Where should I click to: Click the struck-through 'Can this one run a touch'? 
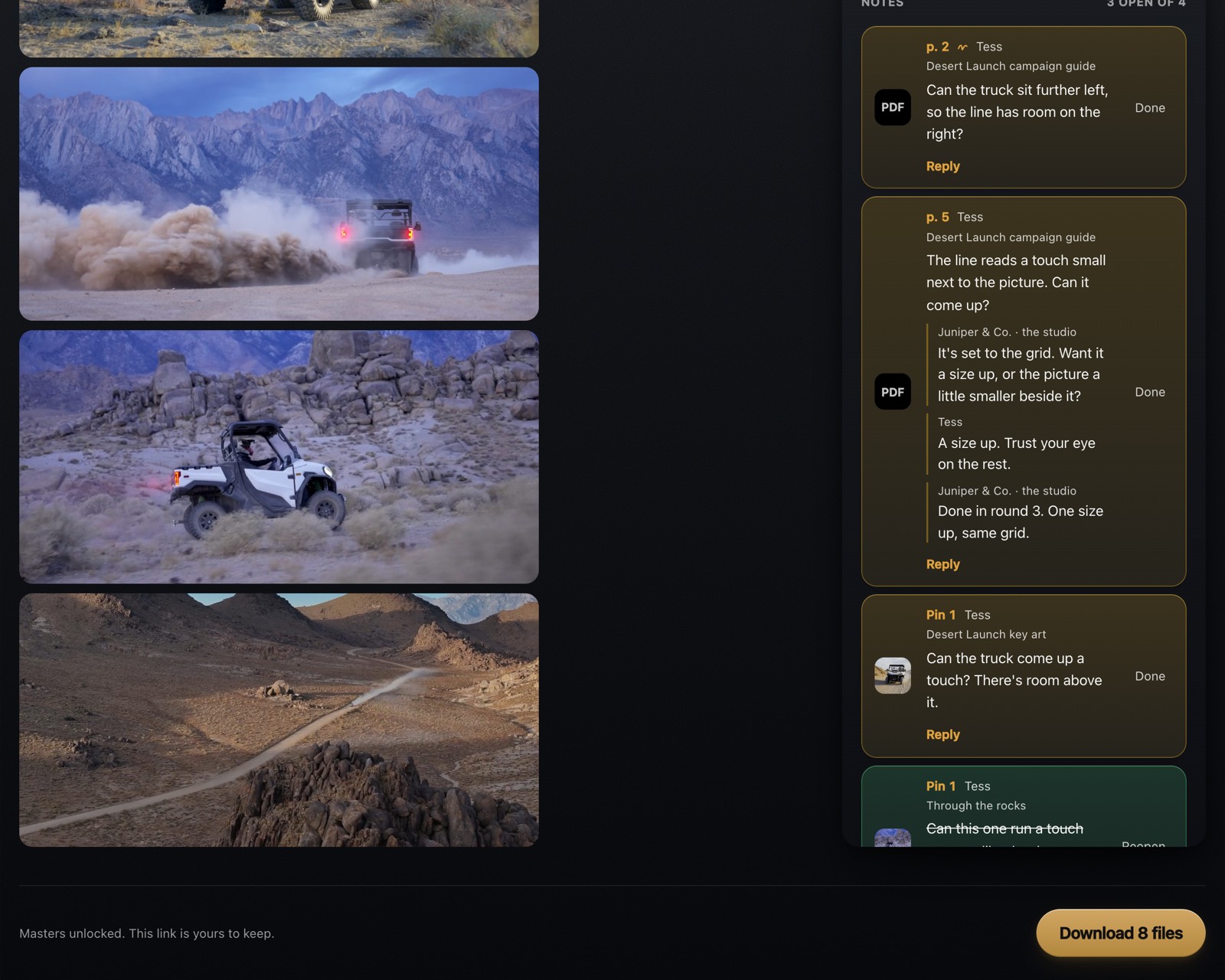(1004, 828)
